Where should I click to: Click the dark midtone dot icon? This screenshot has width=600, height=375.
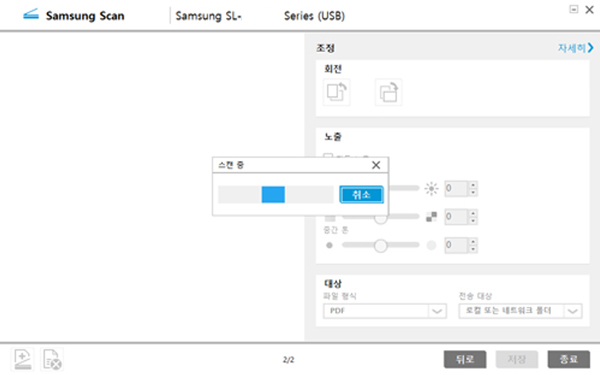point(329,245)
